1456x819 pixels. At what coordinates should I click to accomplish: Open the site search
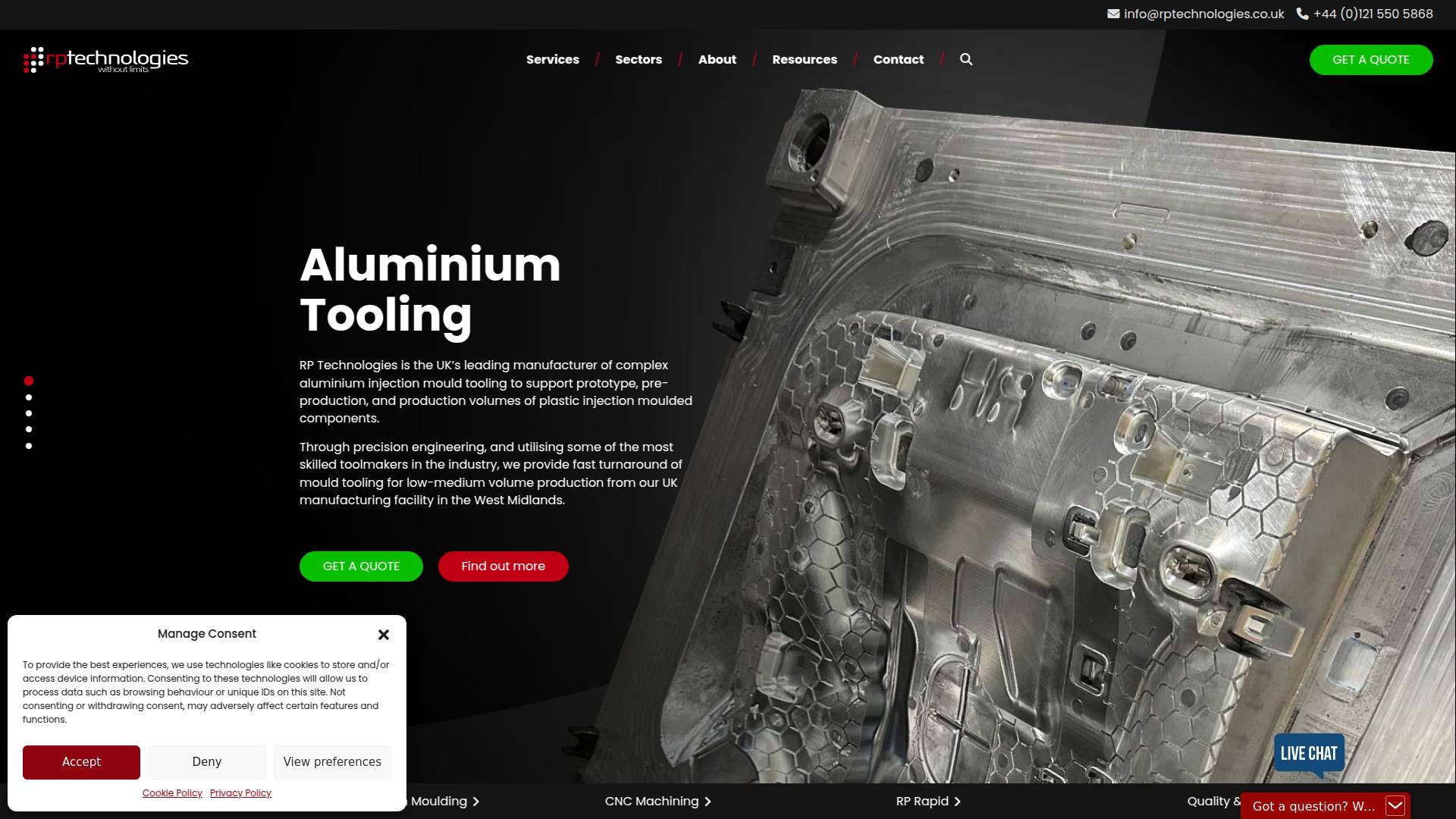[966, 59]
